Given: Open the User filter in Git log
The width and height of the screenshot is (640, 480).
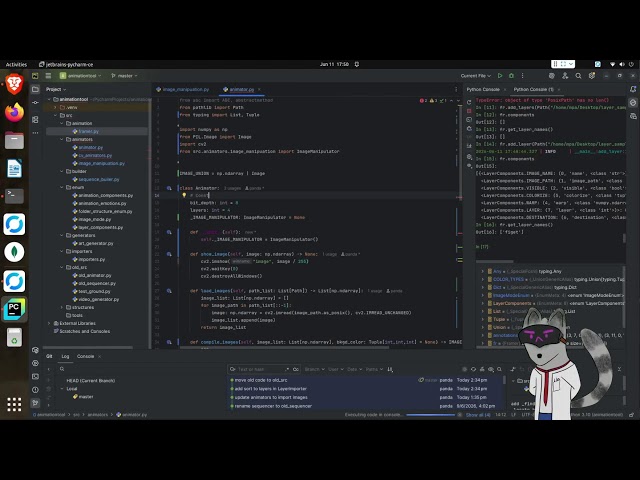Looking at the screenshot, I should (x=336, y=369).
